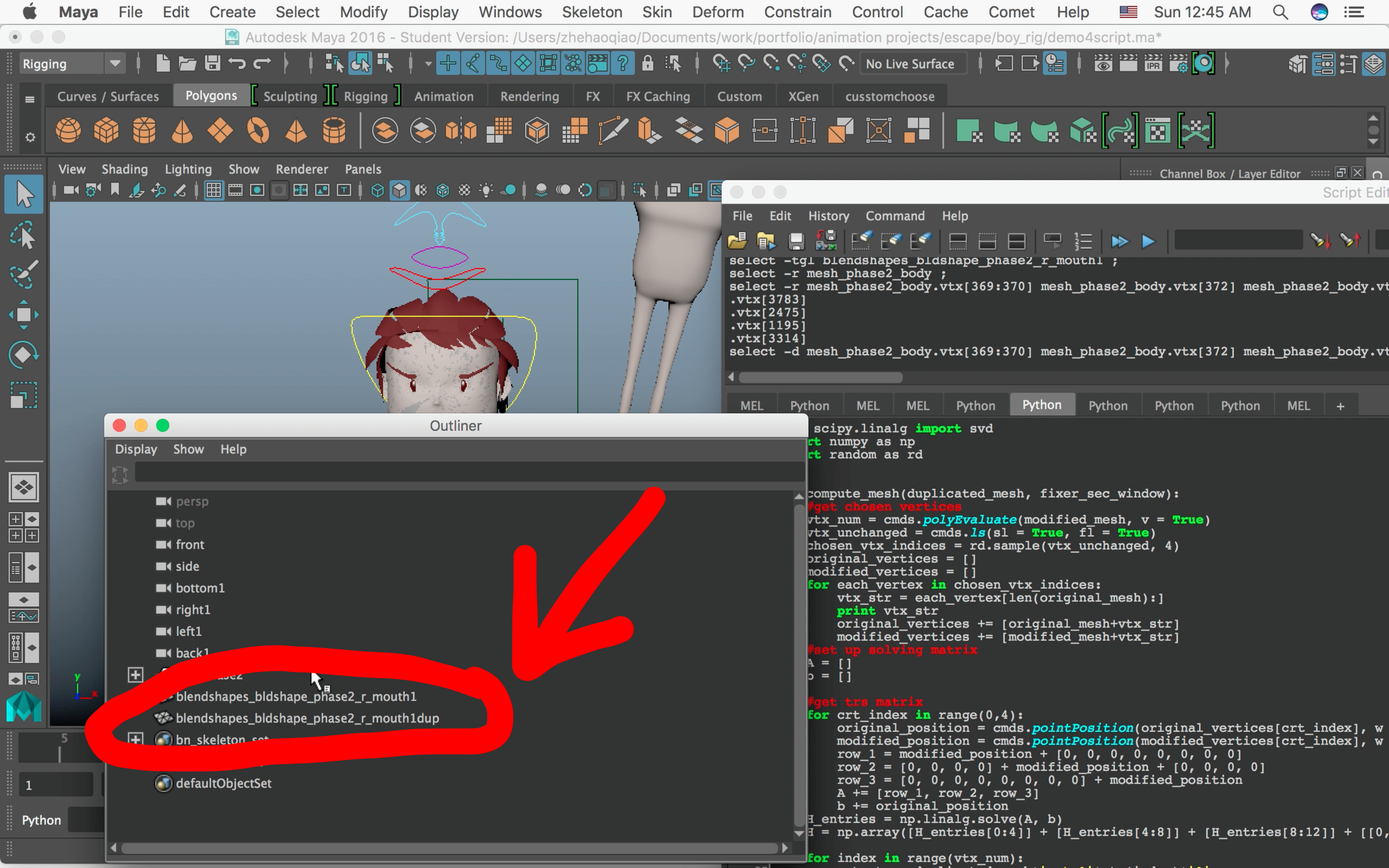Toggle snap to points icon
This screenshot has height=868, width=1389.
pos(771,63)
